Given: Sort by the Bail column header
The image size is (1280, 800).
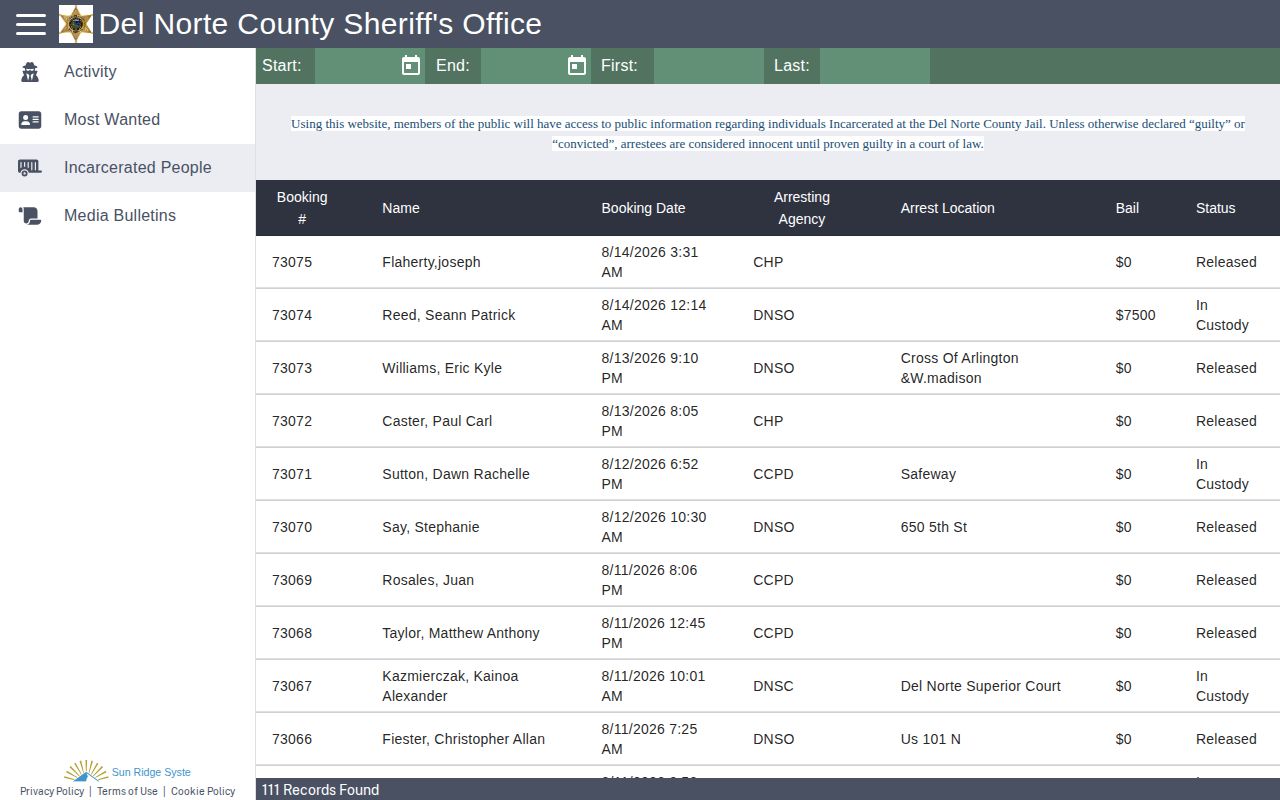Looking at the screenshot, I should click(1127, 208).
